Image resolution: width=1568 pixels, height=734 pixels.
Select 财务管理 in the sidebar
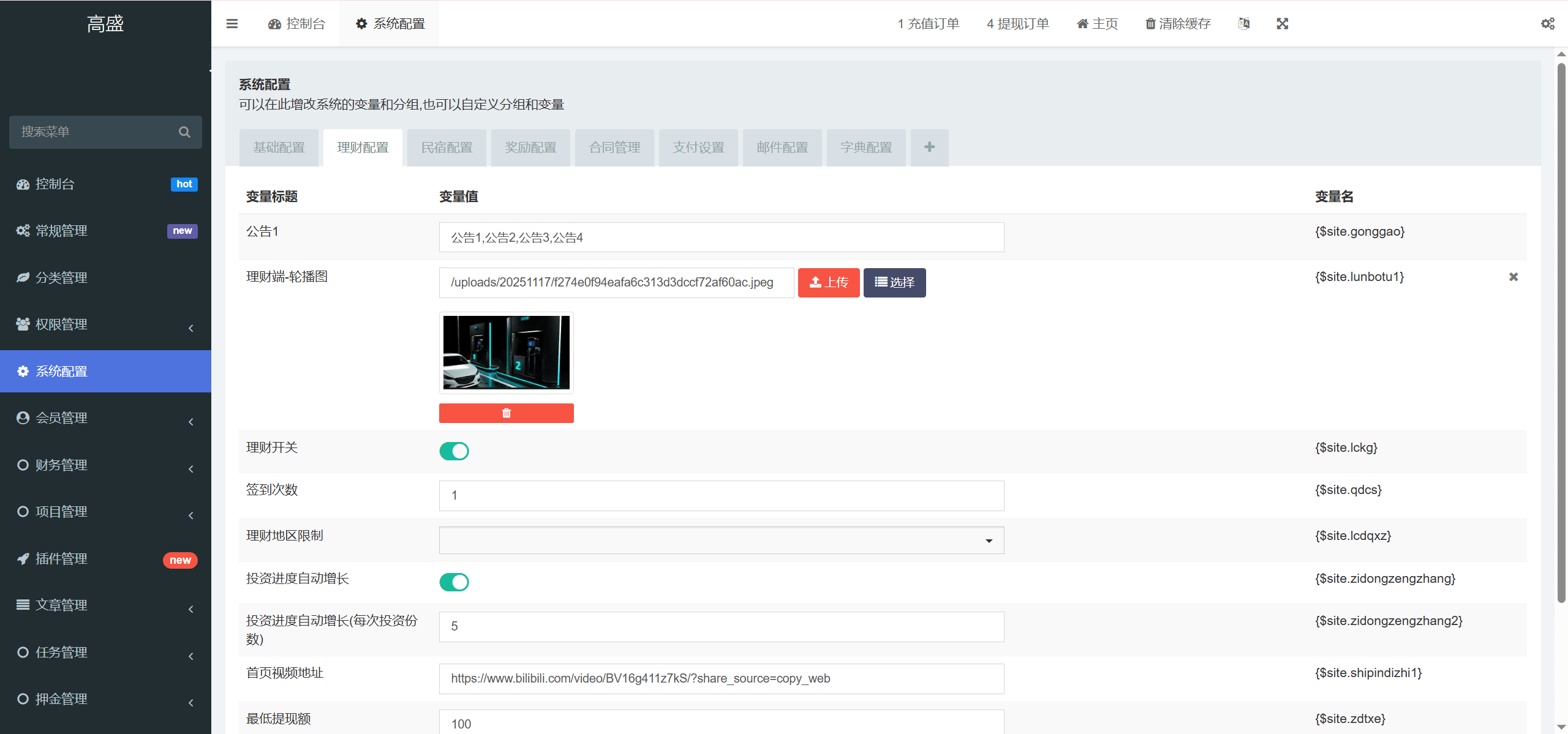pyautogui.click(x=61, y=465)
